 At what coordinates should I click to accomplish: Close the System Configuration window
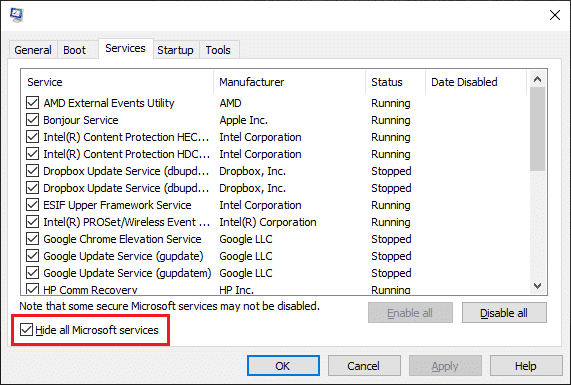tap(555, 15)
